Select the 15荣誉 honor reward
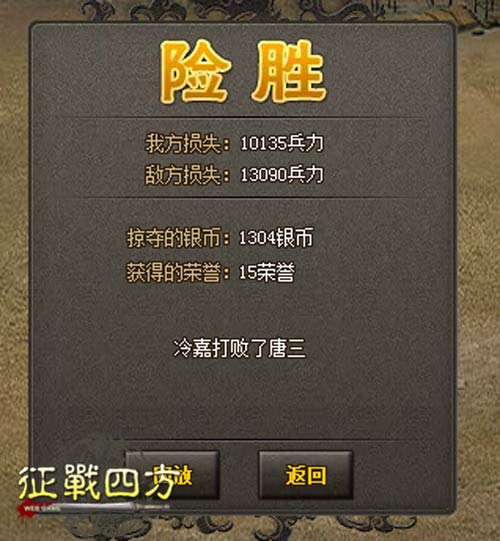Viewport: 500px width, 541px height. pyautogui.click(x=267, y=272)
